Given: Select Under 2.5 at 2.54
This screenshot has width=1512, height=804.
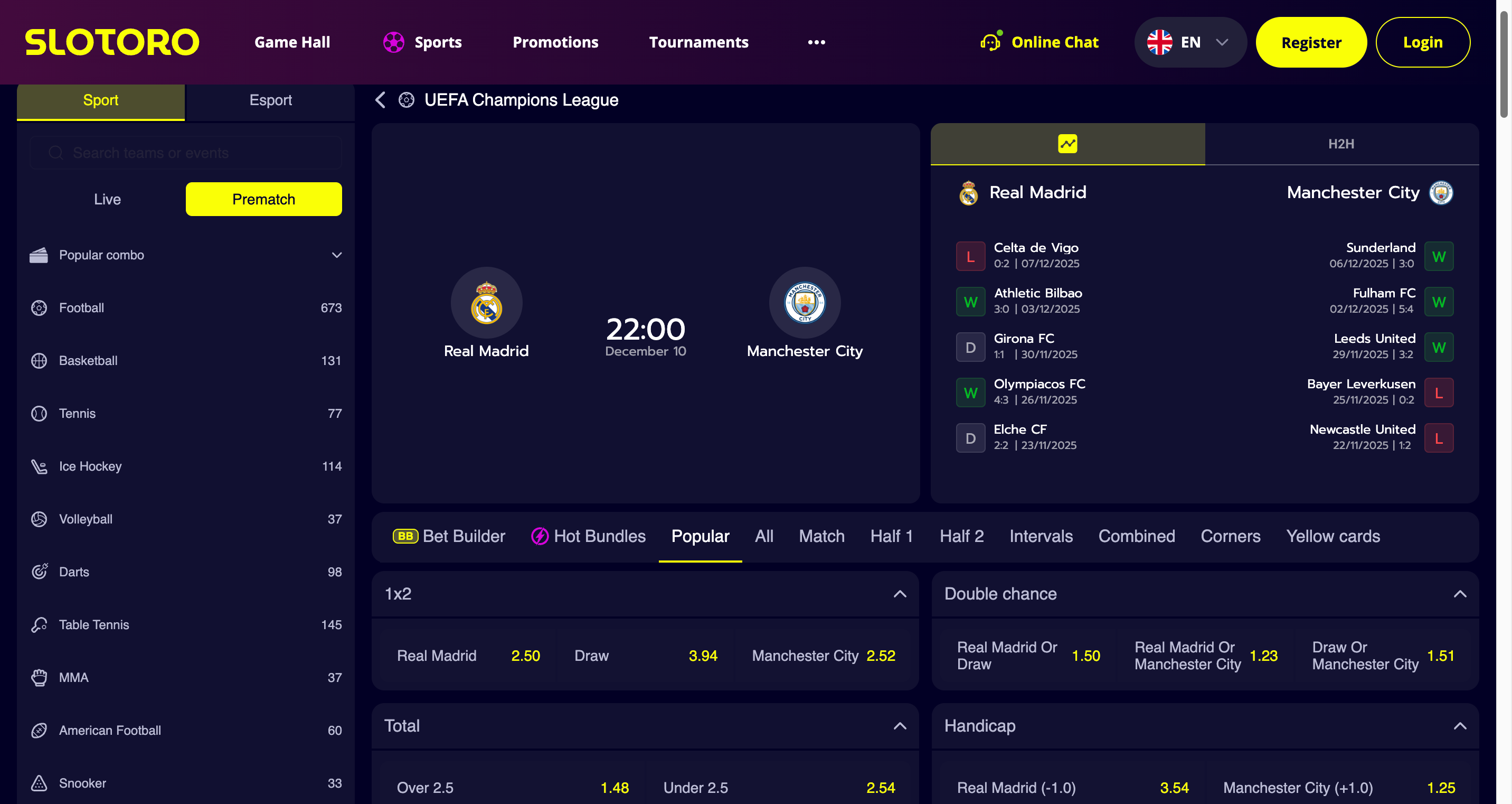Looking at the screenshot, I should [x=779, y=788].
